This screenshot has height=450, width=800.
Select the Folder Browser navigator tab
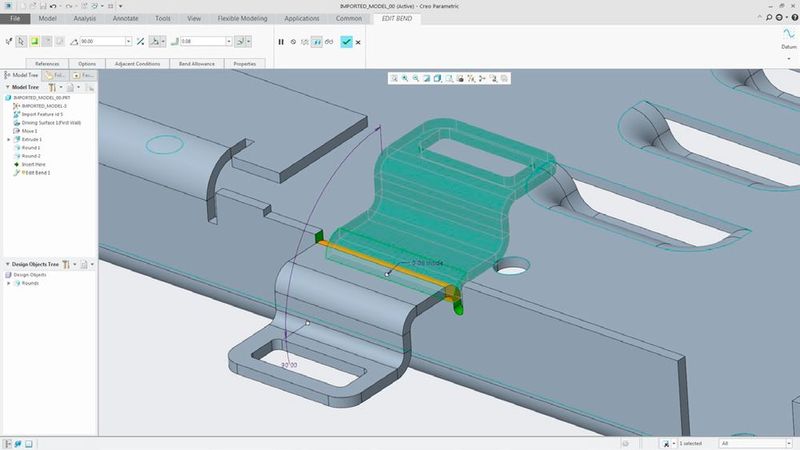[x=55, y=75]
